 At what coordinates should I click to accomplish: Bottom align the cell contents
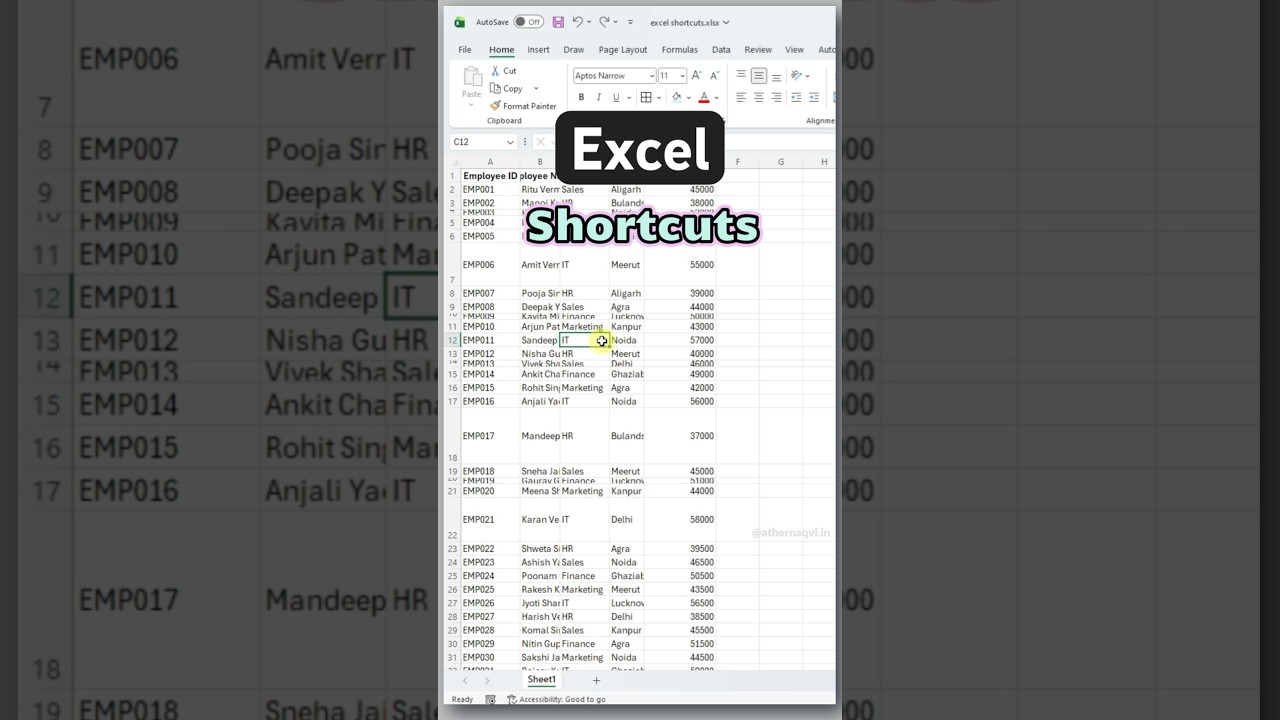click(x=776, y=77)
